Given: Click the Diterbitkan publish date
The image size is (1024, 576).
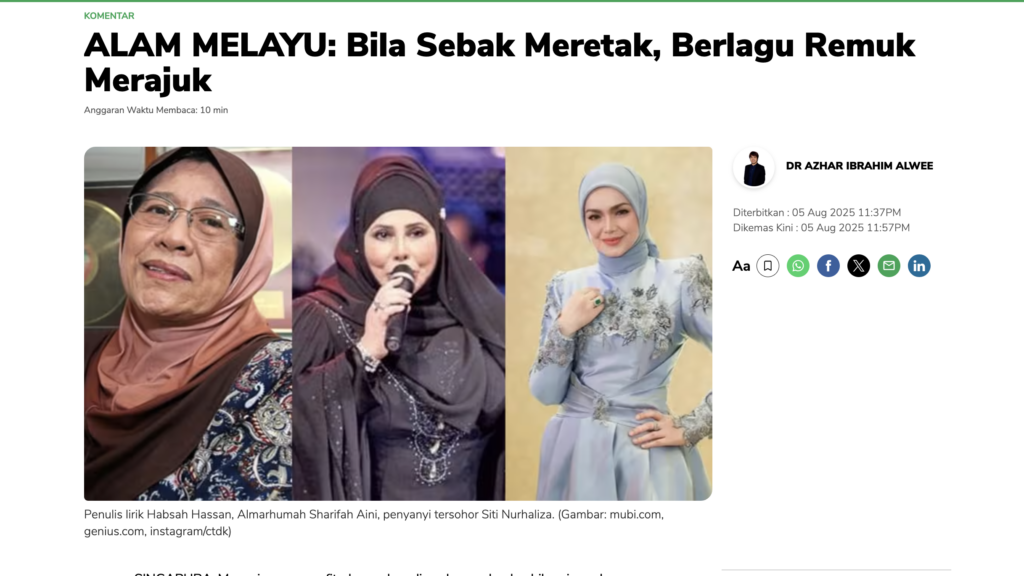Looking at the screenshot, I should pyautogui.click(x=817, y=212).
